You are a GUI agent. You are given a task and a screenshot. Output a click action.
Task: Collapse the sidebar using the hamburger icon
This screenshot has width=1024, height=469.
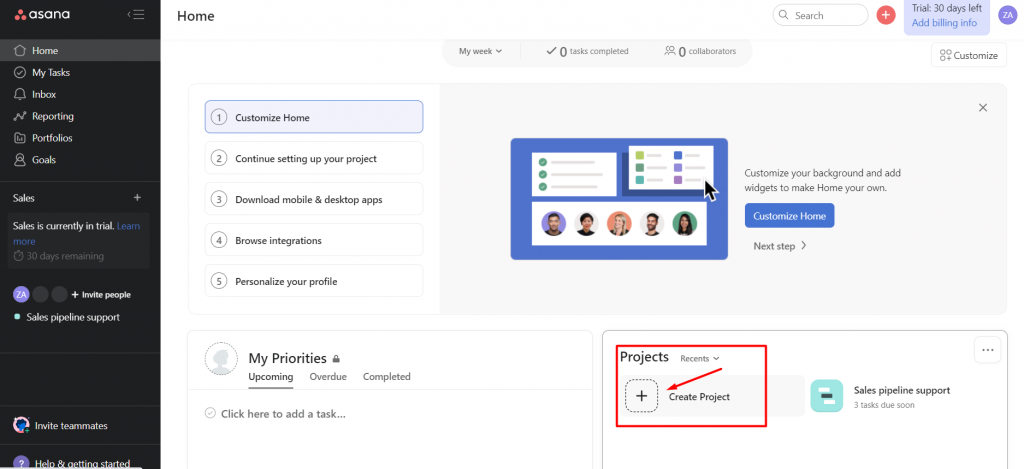point(137,15)
